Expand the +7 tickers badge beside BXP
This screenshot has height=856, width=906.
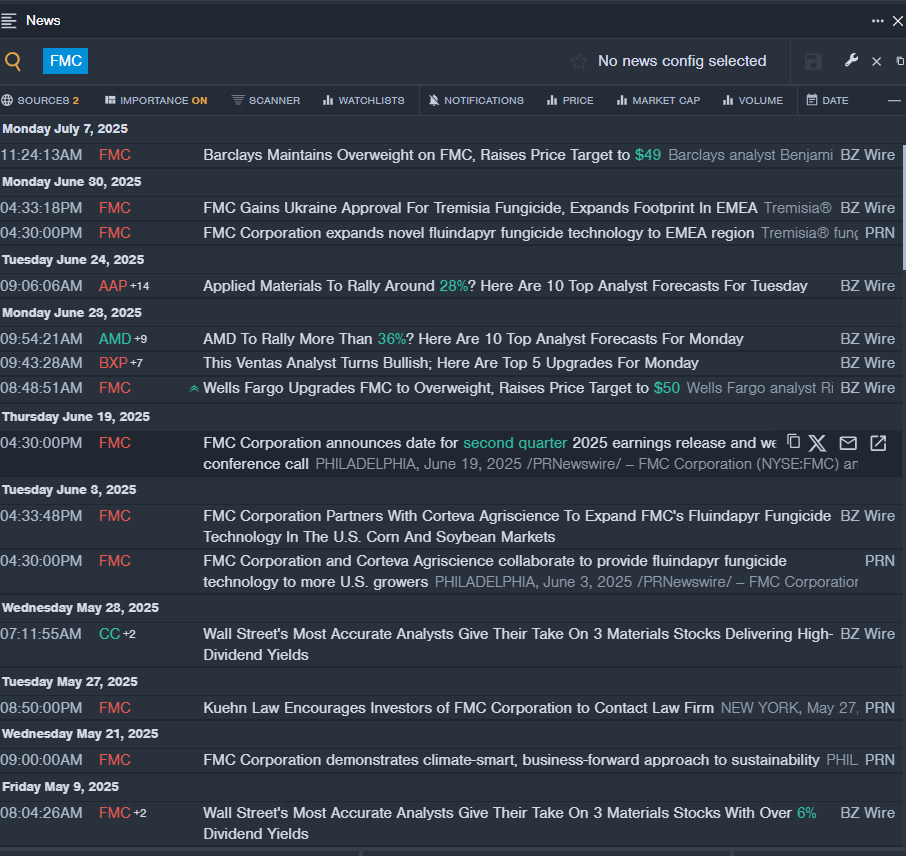click(136, 364)
